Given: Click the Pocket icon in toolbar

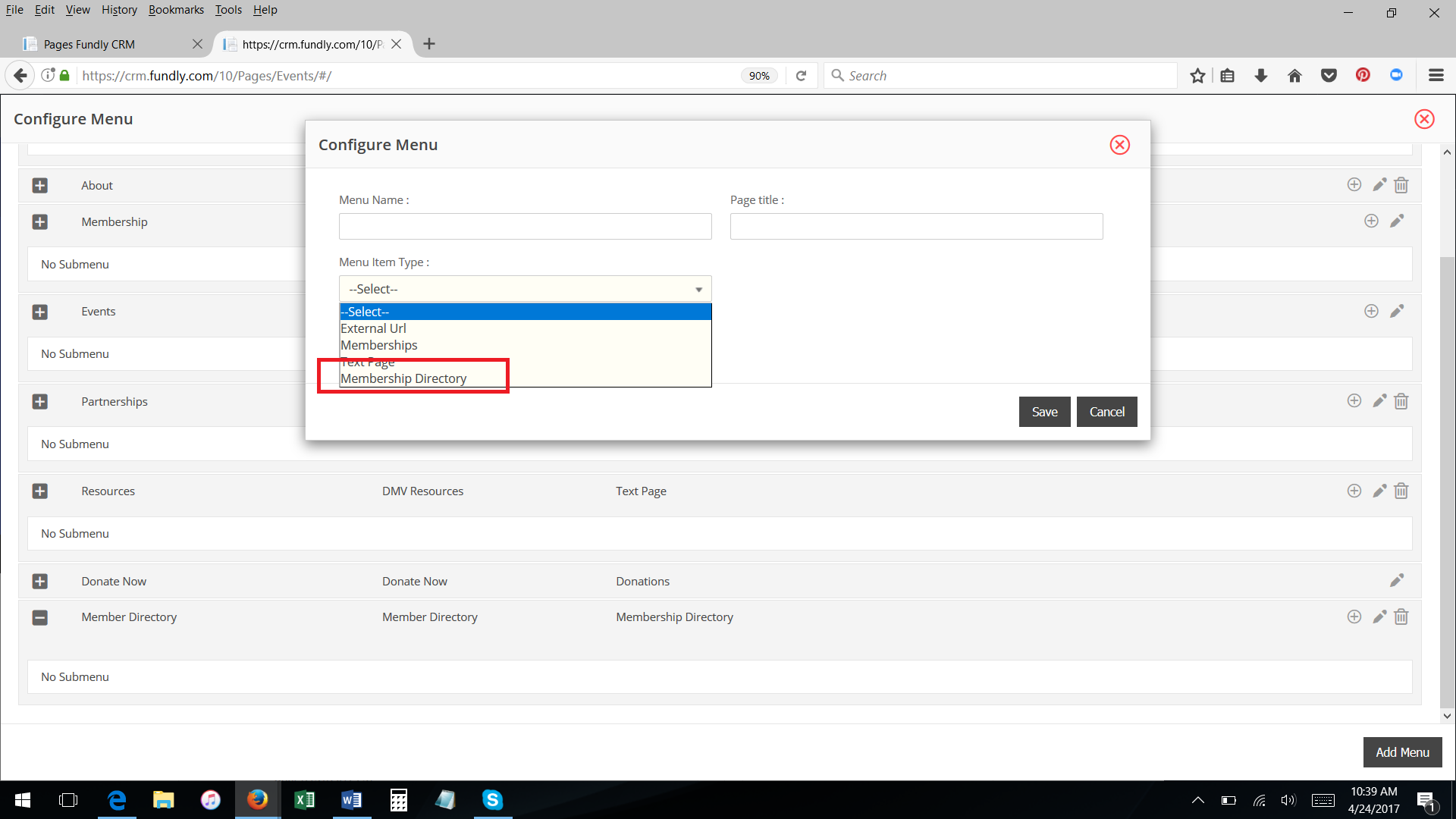Looking at the screenshot, I should click(x=1329, y=76).
